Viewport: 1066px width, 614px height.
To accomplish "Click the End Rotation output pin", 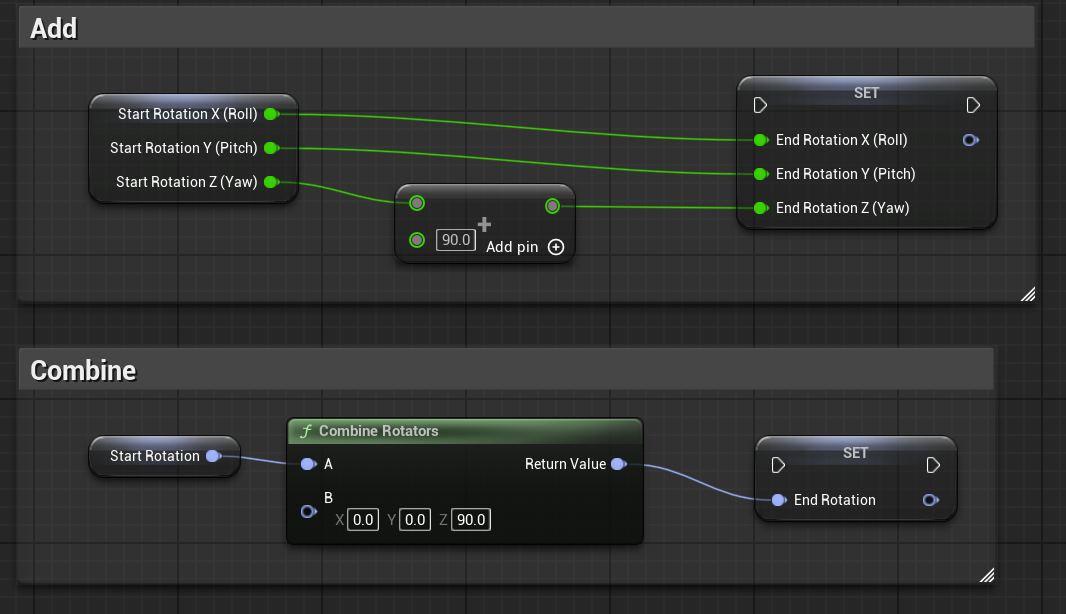I will [931, 500].
